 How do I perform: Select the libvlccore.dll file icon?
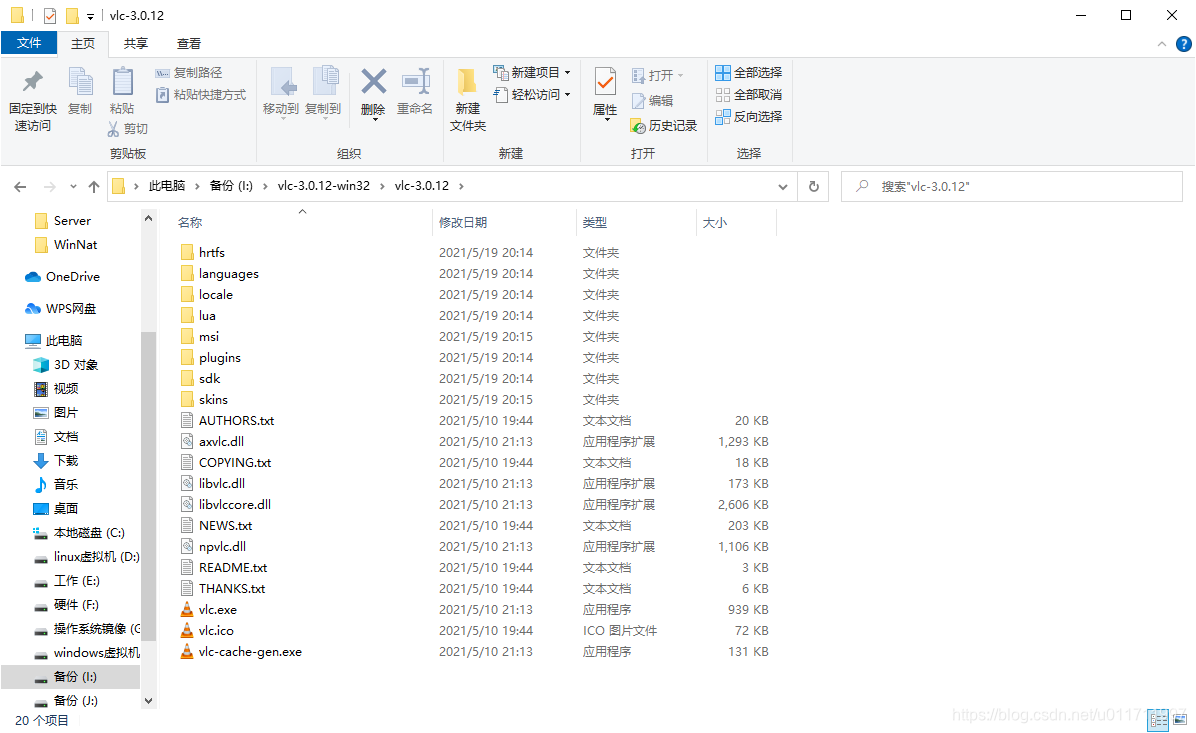point(187,505)
